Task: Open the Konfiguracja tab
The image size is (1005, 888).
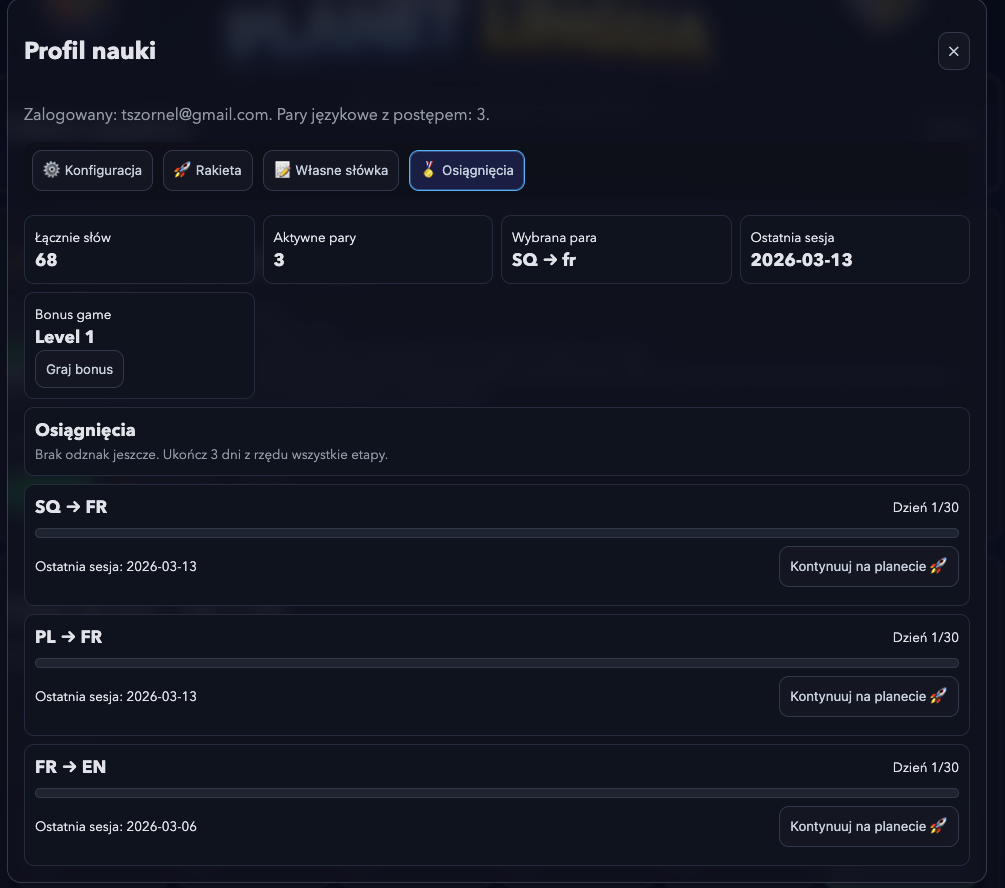Action: tap(92, 171)
